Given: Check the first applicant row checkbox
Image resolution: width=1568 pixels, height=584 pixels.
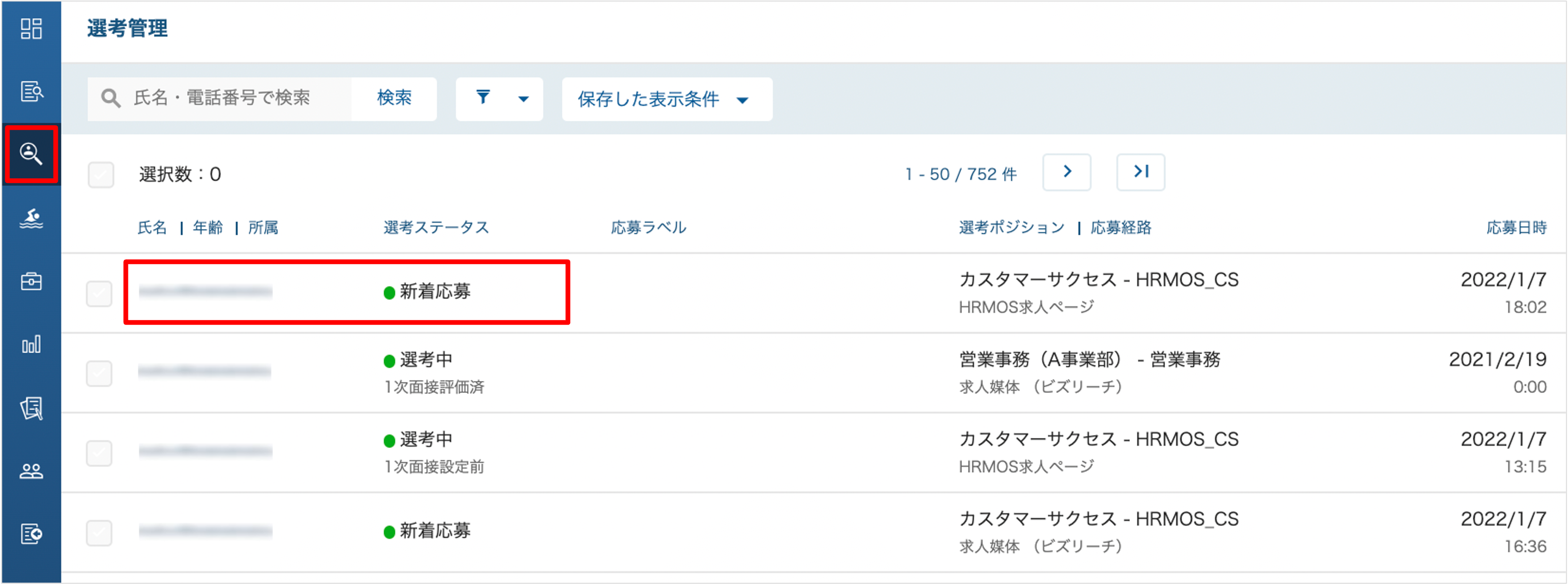Looking at the screenshot, I should click(x=99, y=293).
